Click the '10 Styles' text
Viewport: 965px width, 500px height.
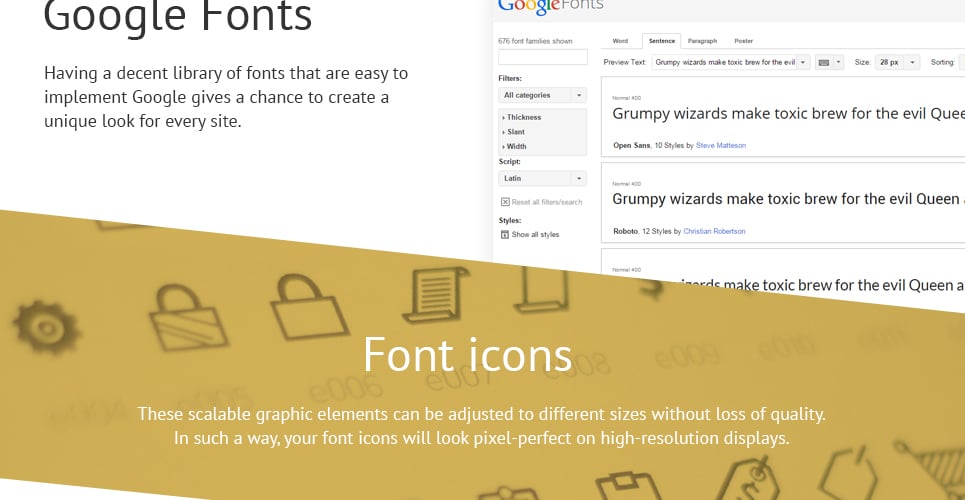[x=668, y=146]
